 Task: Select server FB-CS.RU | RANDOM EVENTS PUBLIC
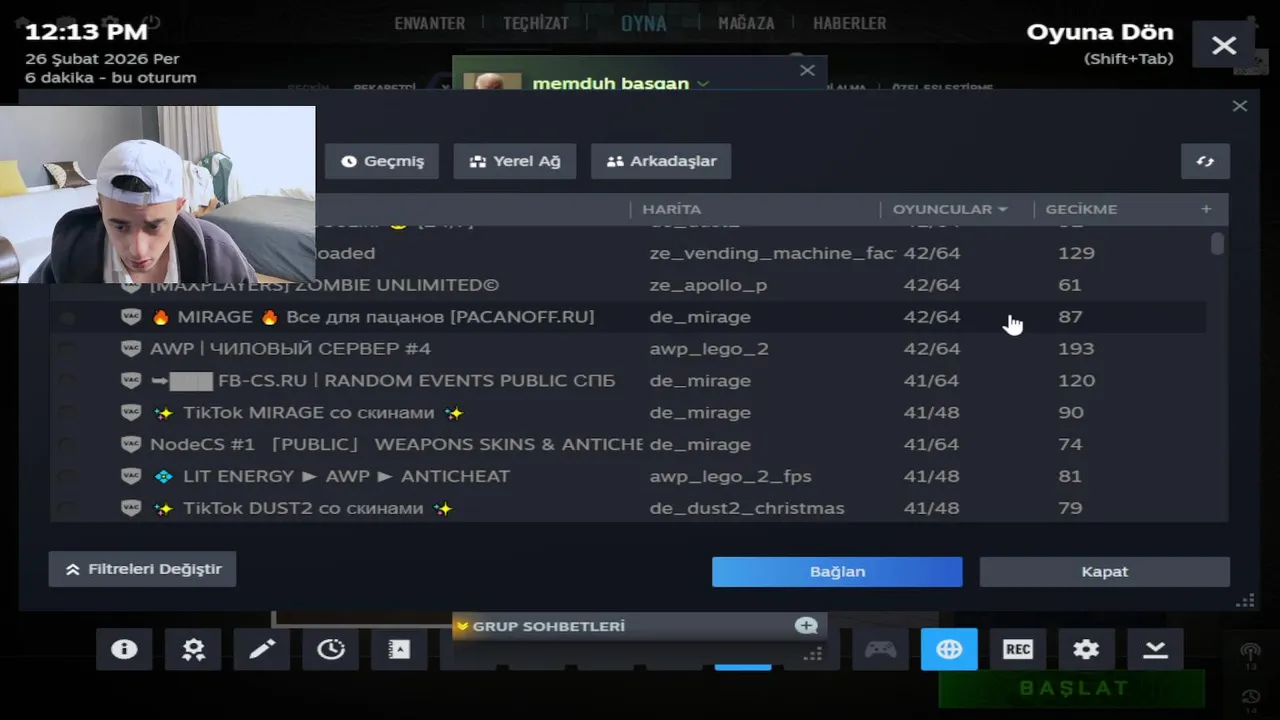tap(628, 381)
